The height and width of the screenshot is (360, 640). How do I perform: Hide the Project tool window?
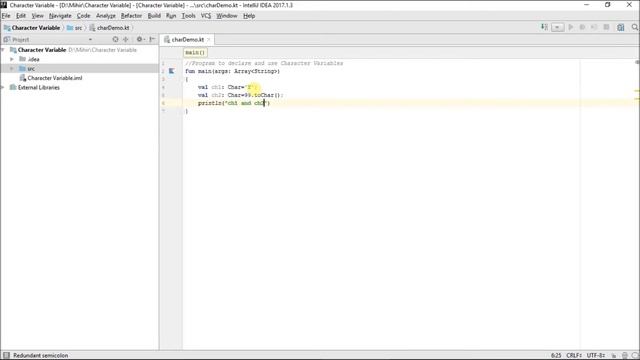[152, 40]
